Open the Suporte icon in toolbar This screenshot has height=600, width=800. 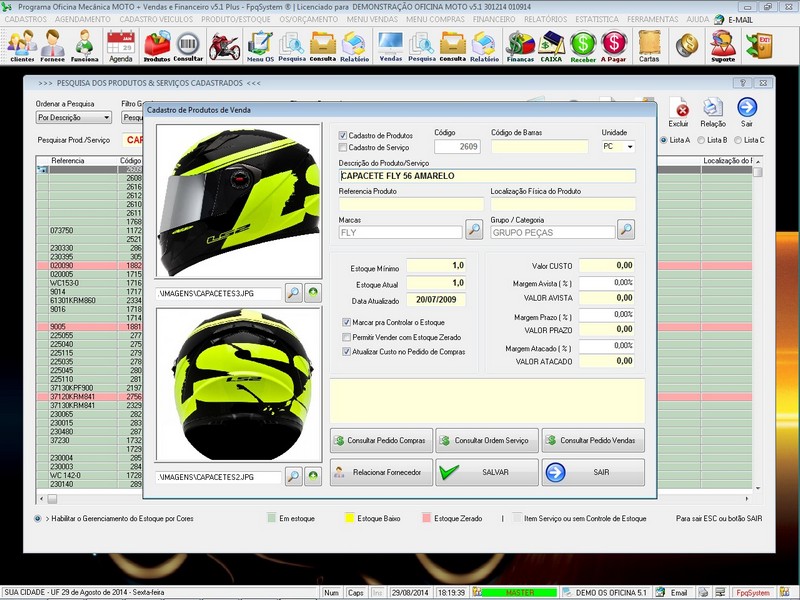tap(722, 45)
